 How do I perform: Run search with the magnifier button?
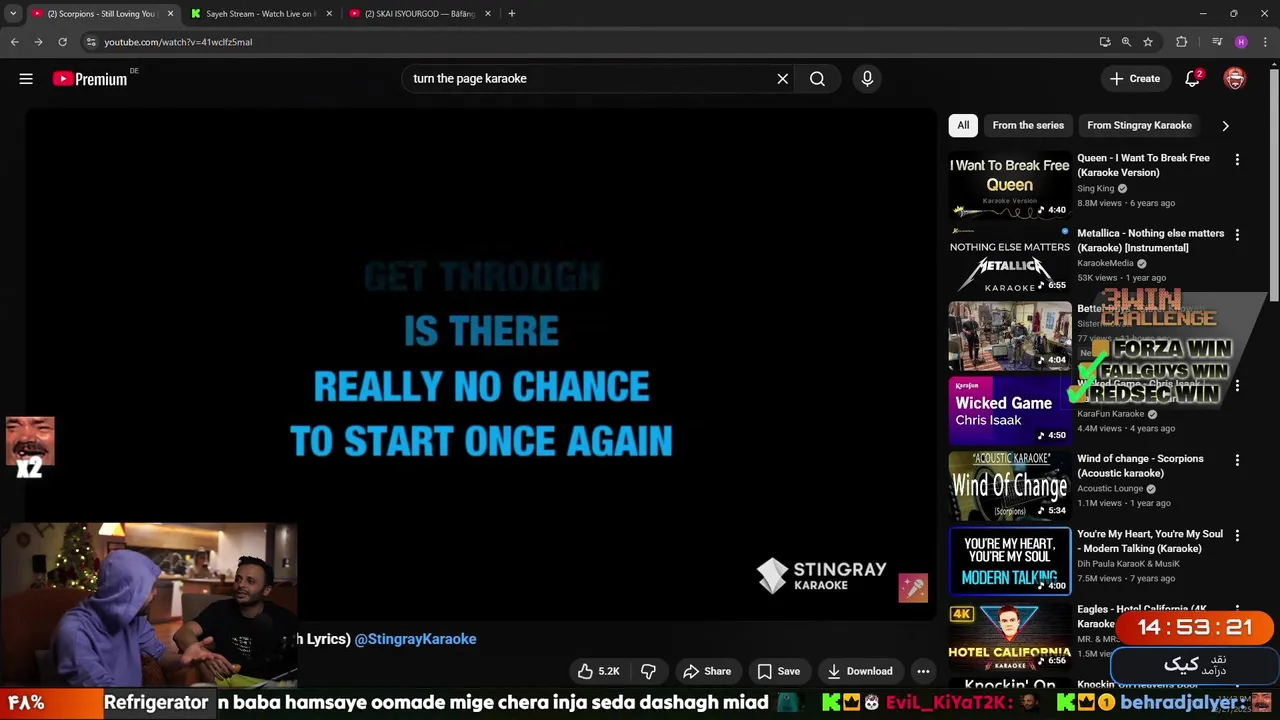coord(817,79)
